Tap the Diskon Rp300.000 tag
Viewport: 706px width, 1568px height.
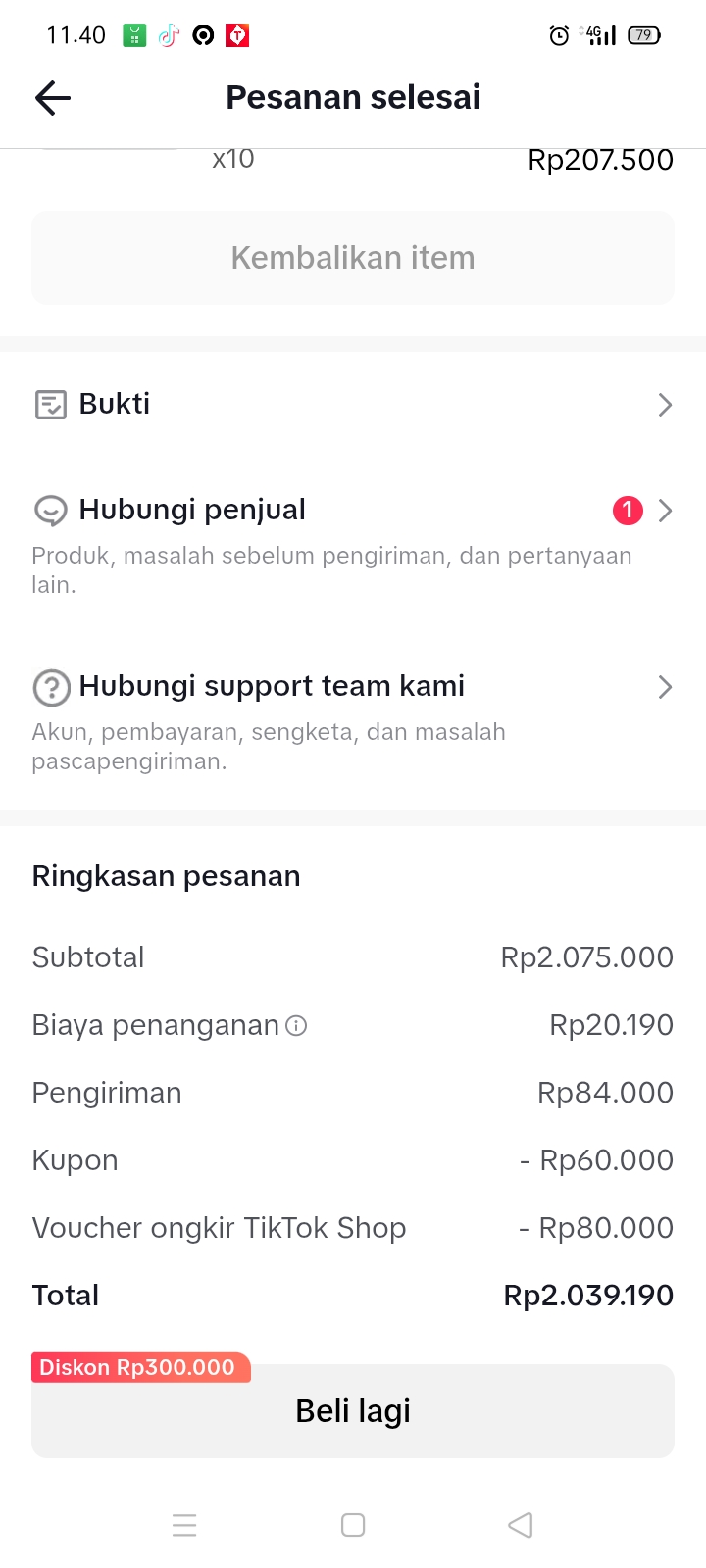click(x=138, y=1367)
